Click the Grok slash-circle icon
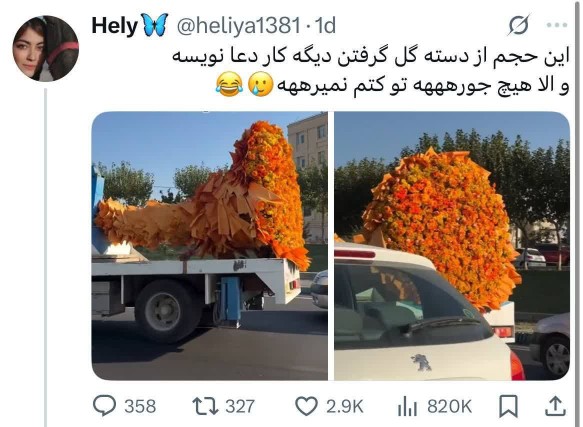The width and height of the screenshot is (583, 427). [x=519, y=25]
